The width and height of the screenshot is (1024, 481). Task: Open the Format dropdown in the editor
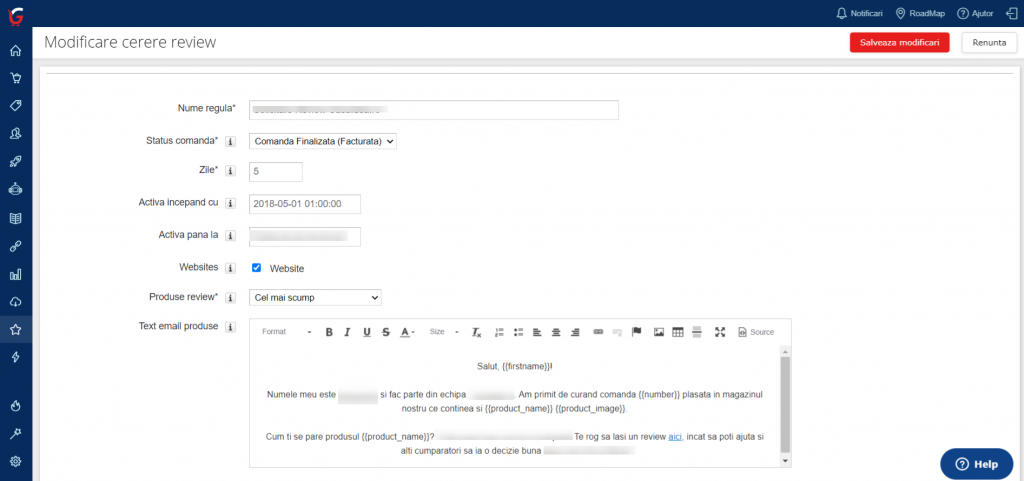pyautogui.click(x=287, y=332)
